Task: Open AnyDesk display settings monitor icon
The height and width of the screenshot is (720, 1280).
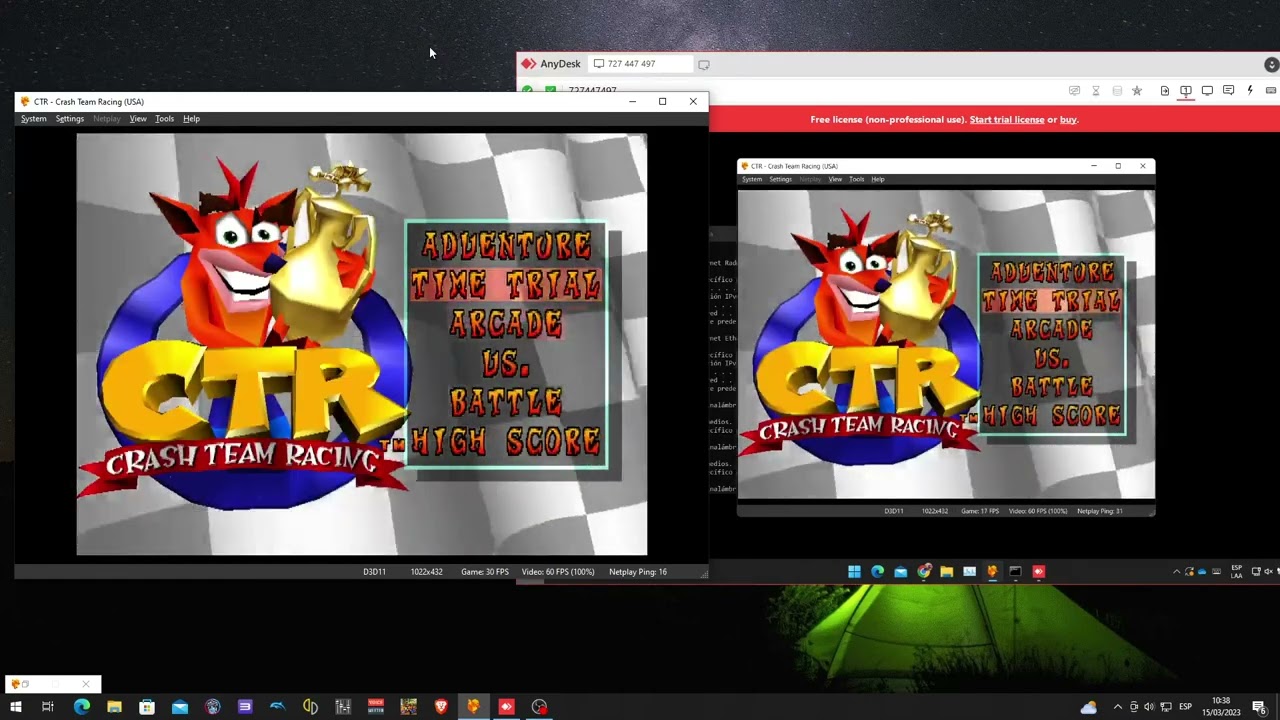Action: coord(1207,91)
